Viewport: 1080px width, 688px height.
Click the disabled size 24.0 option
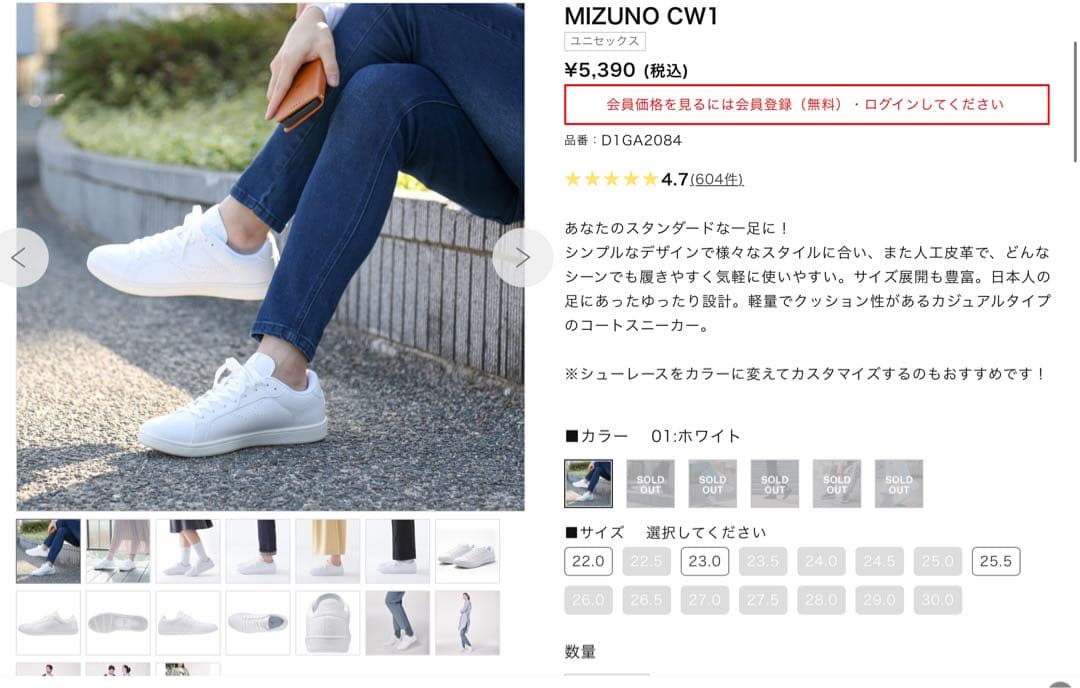[821, 561]
